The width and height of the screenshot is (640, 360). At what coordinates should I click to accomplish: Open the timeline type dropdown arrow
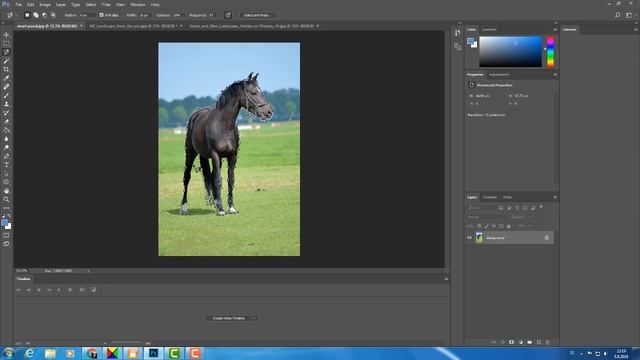[255, 318]
